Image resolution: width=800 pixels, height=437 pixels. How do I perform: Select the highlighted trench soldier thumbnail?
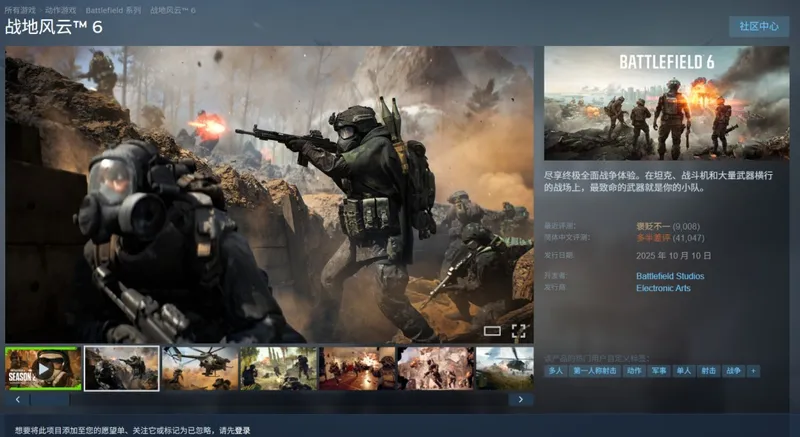point(122,368)
